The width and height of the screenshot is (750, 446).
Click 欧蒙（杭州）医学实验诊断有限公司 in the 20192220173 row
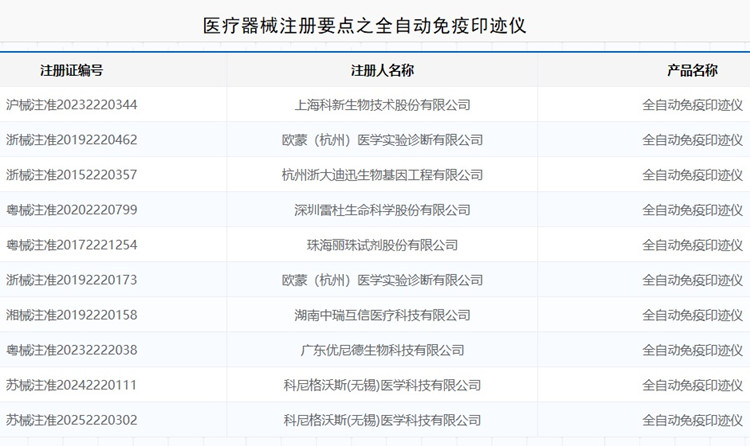(x=382, y=280)
